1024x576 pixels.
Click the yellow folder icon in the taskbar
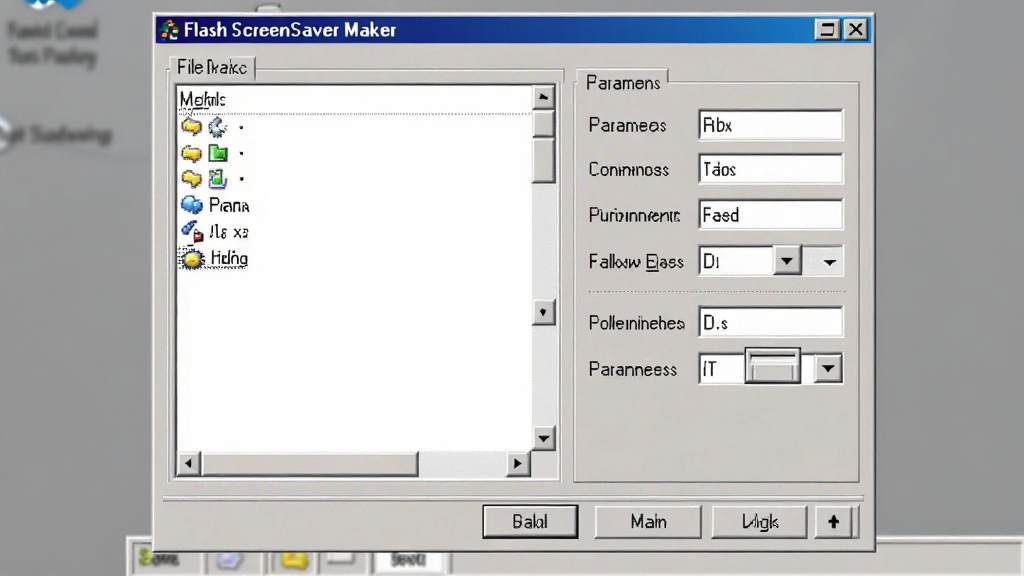(293, 560)
